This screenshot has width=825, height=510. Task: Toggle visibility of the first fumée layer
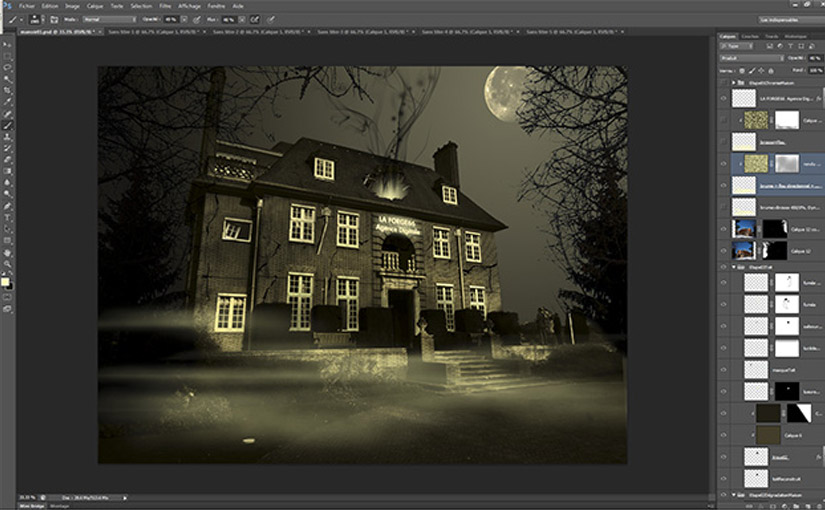tap(723, 283)
